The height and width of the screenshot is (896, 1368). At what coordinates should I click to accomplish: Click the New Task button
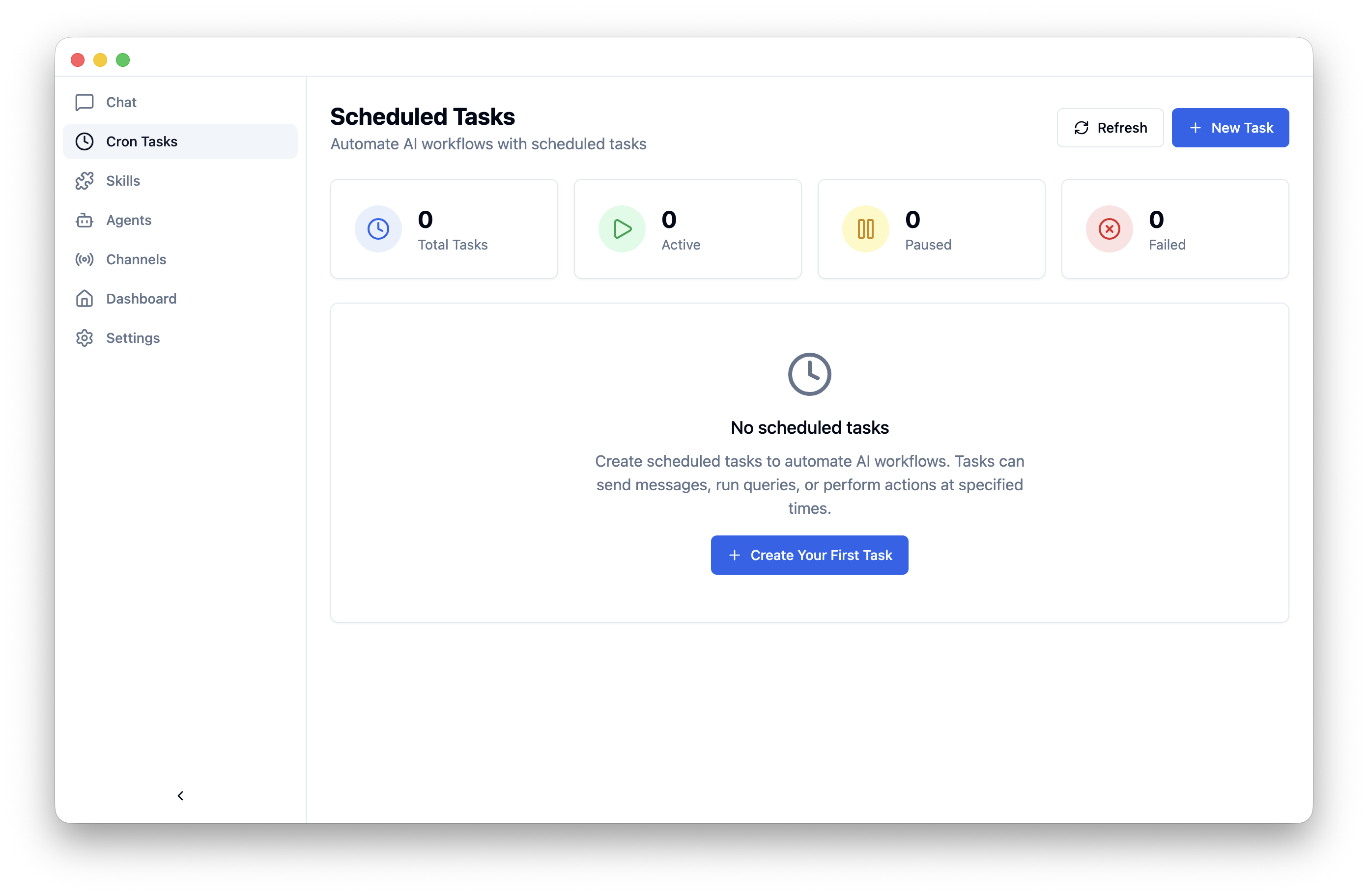point(1230,128)
